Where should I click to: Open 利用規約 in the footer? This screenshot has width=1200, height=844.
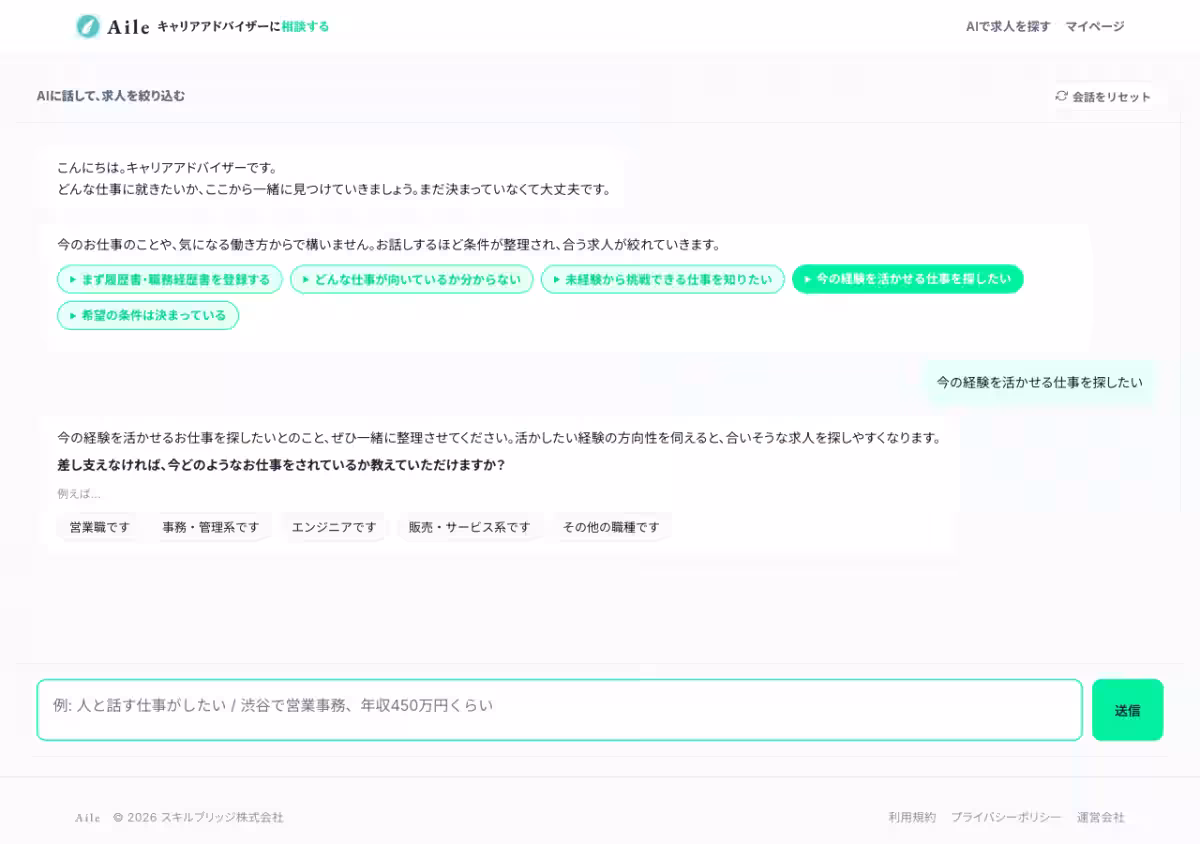[912, 817]
